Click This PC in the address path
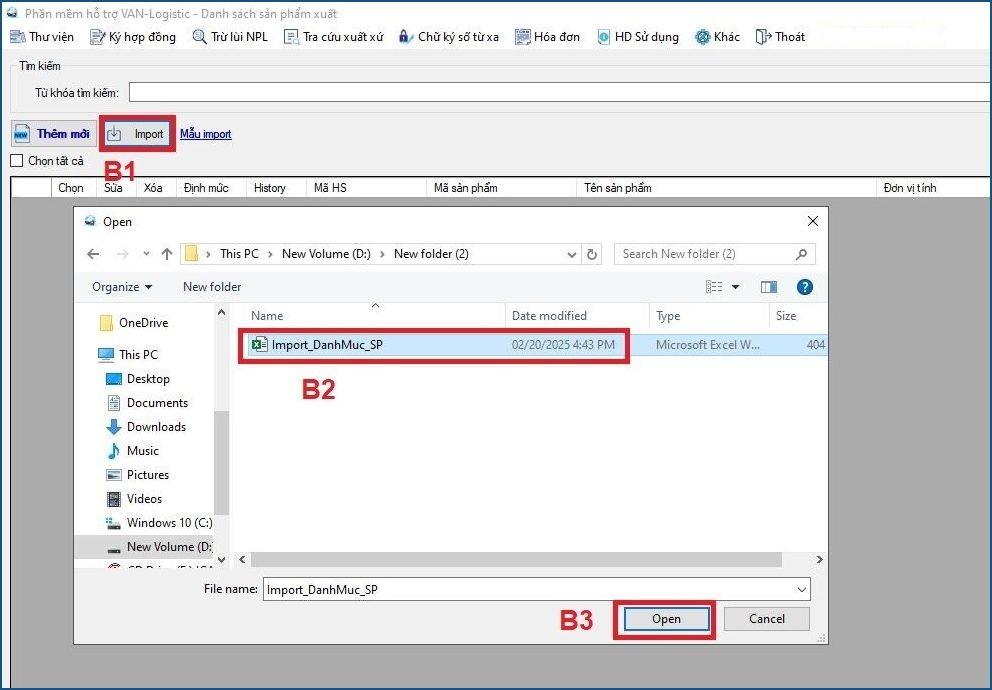 (x=239, y=254)
